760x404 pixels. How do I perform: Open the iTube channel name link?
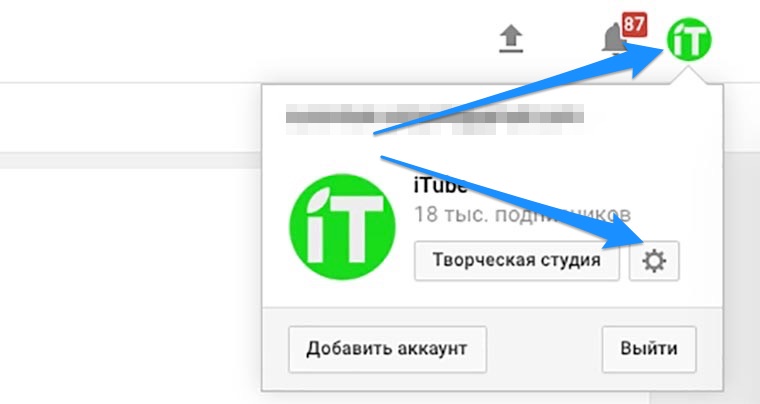[x=440, y=186]
